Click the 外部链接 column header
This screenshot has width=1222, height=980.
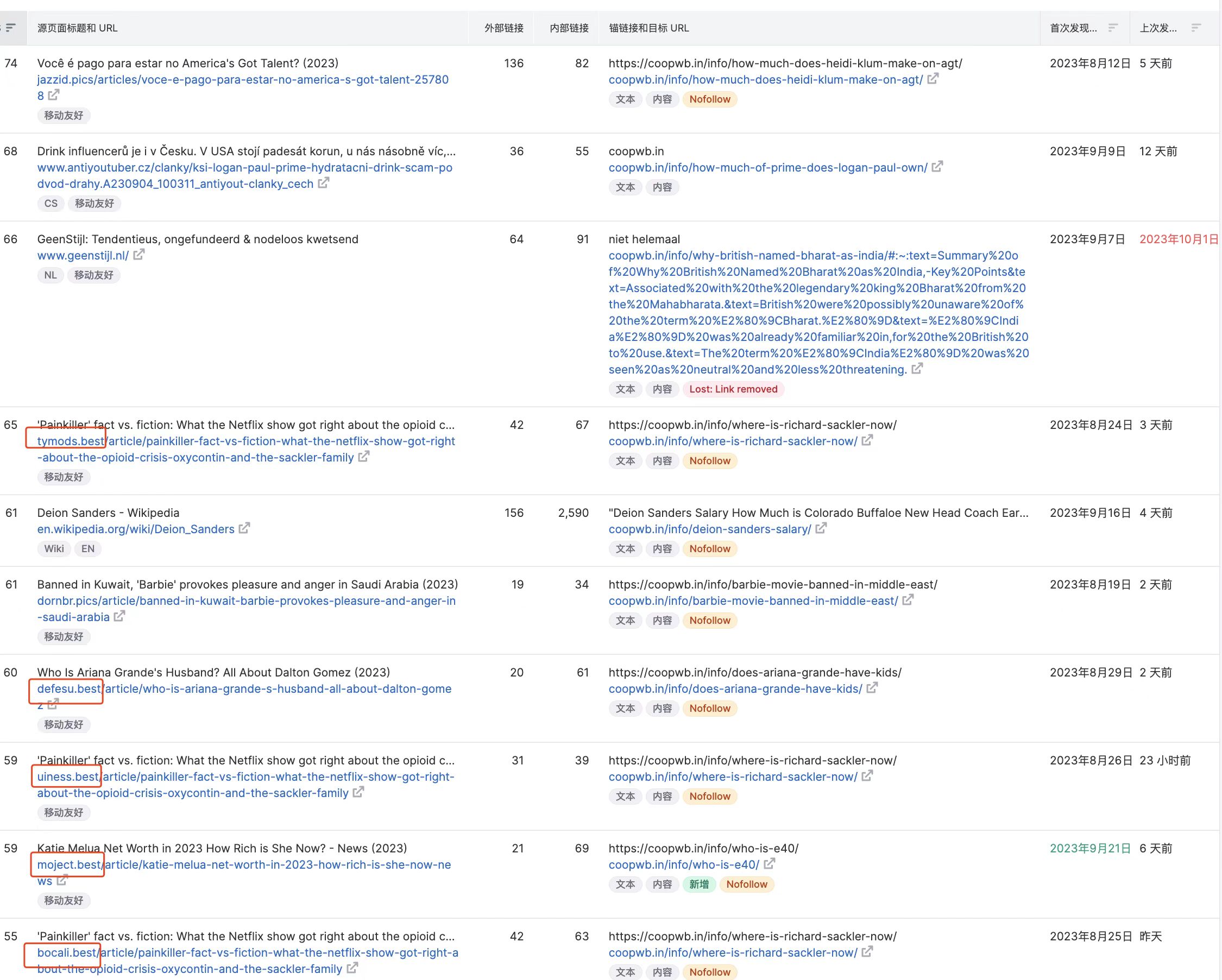coord(504,28)
